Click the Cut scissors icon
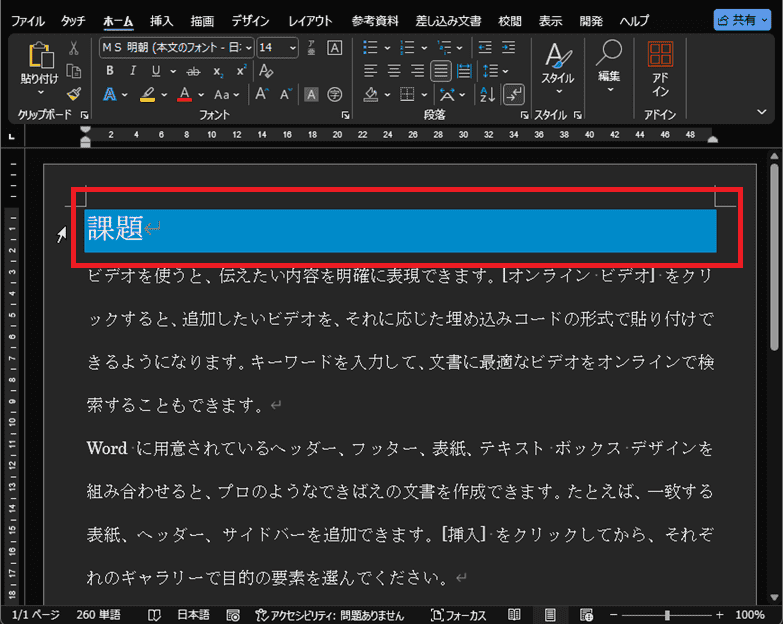This screenshot has width=783, height=624. (x=74, y=48)
